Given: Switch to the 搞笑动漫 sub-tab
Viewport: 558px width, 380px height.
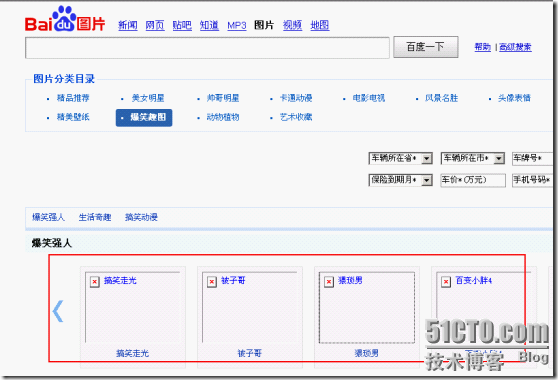Looking at the screenshot, I should click(141, 217).
